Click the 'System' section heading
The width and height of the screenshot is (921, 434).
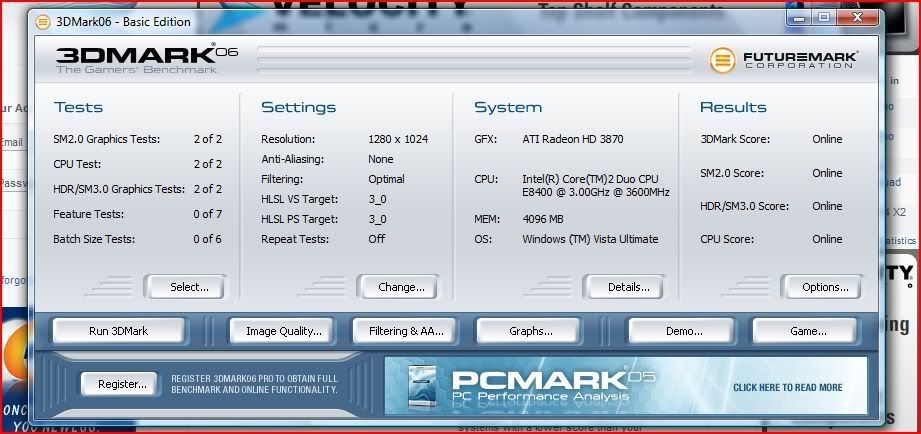[508, 107]
